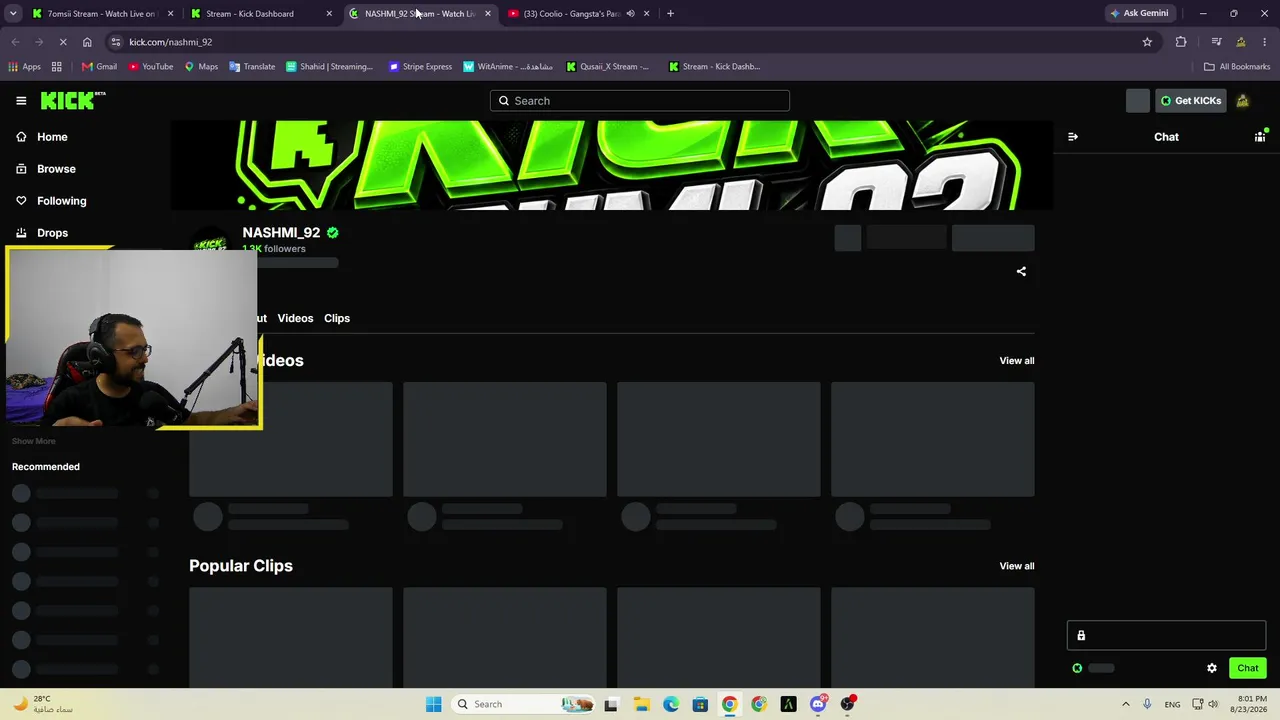Image resolution: width=1280 pixels, height=720 pixels.
Task: Open the All Bookmarks folder
Action: [x=1237, y=67]
